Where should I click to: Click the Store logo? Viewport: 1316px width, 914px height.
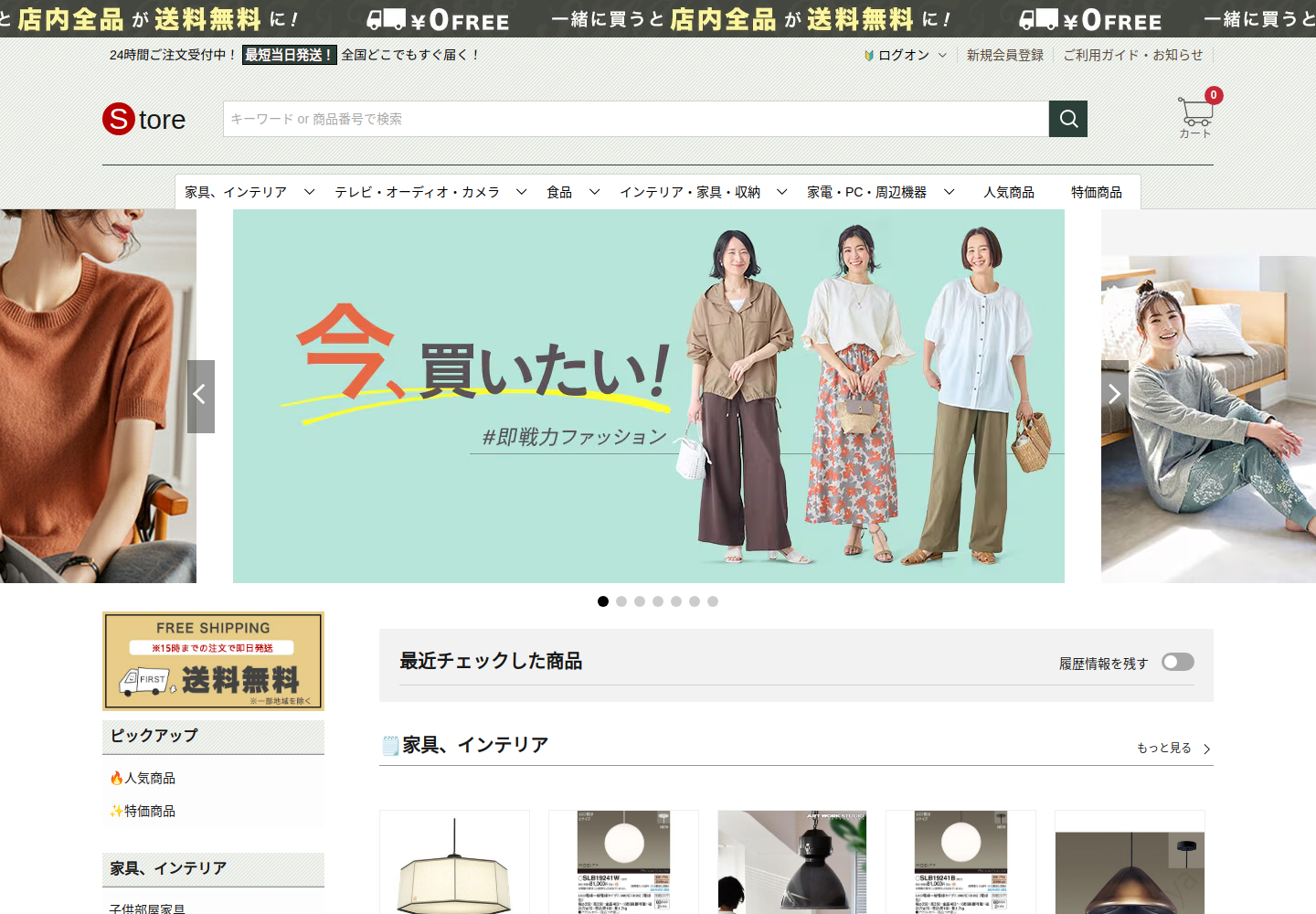[144, 119]
